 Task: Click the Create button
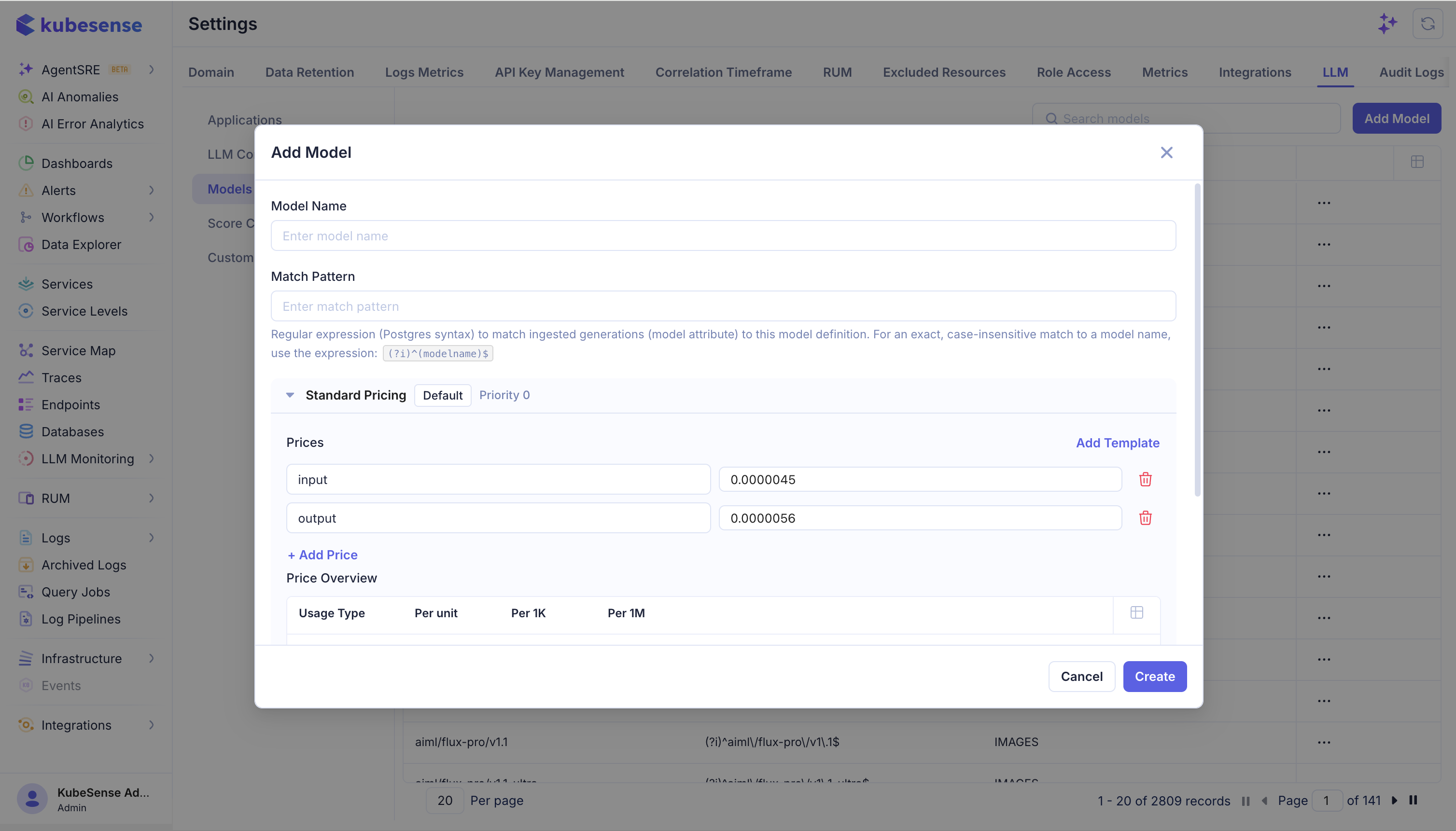pos(1155,676)
